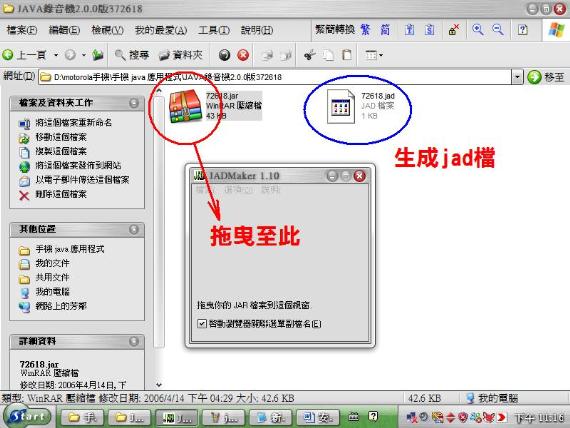Click the first folder taskbar button
570x428 pixels.
(82, 418)
